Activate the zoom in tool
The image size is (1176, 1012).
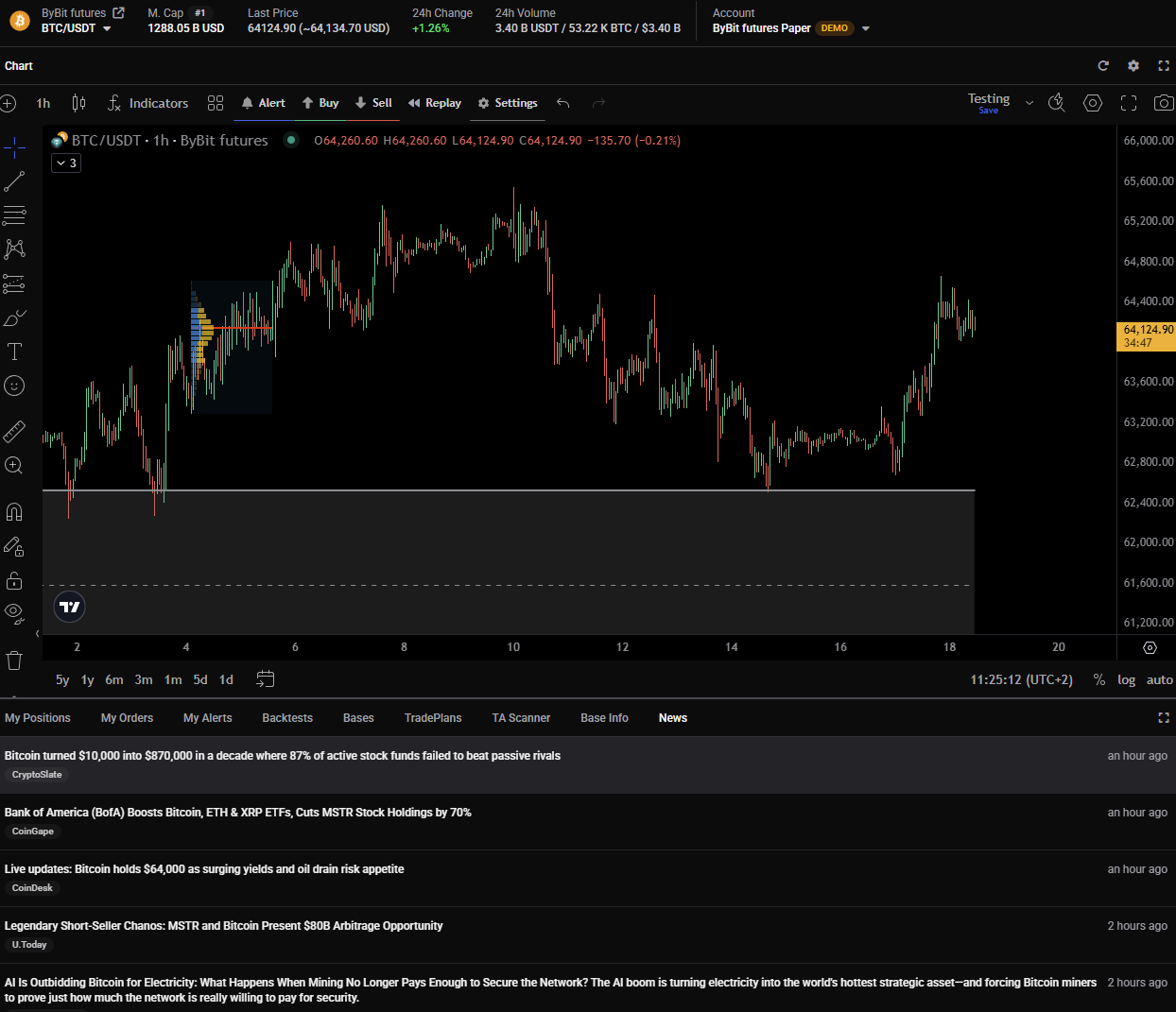point(14,466)
